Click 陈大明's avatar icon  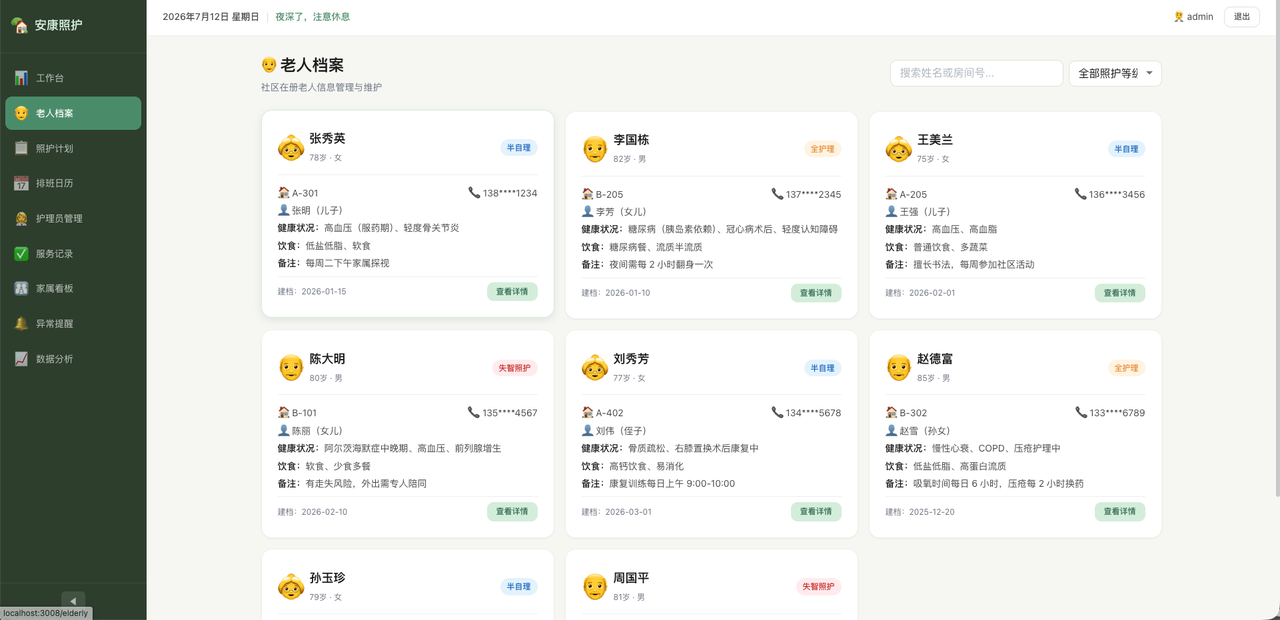[x=291, y=367]
